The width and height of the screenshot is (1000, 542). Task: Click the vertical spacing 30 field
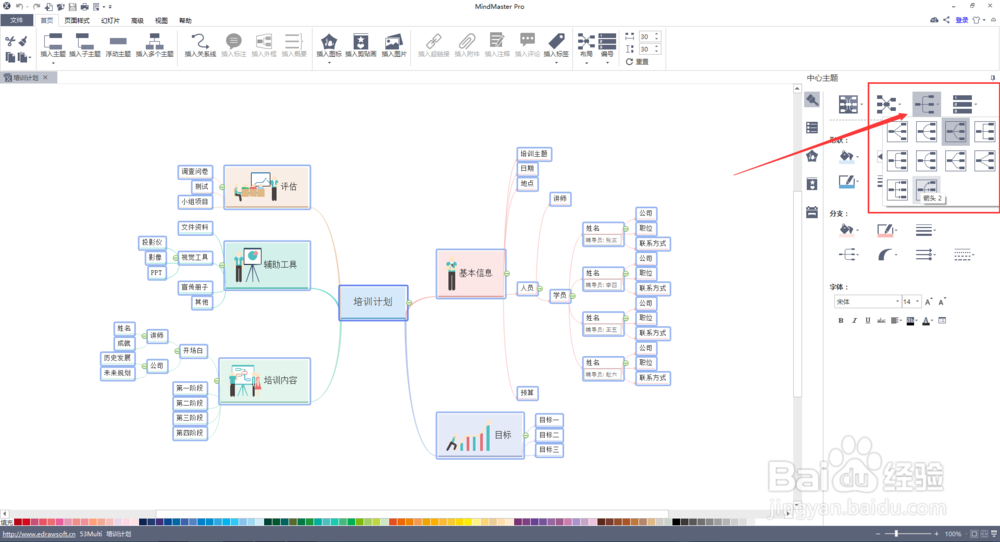coord(648,49)
